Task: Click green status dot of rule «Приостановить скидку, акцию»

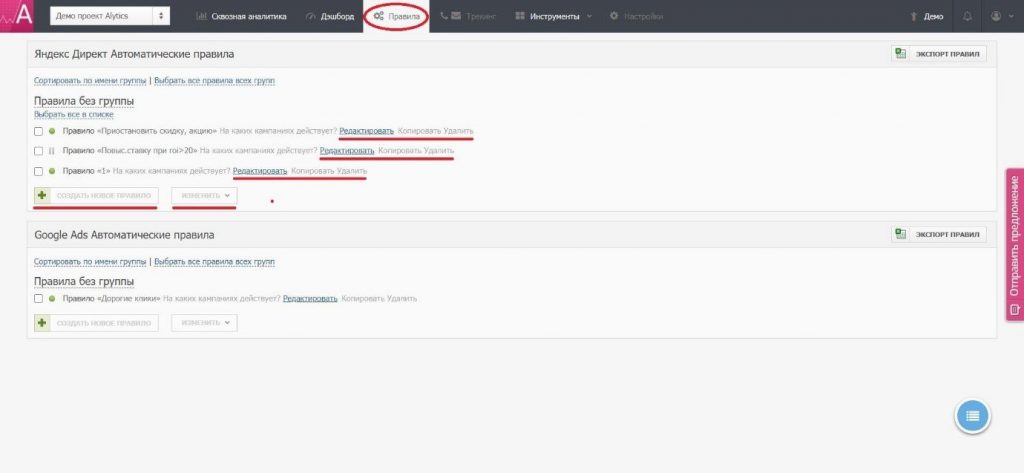Action: (x=52, y=131)
